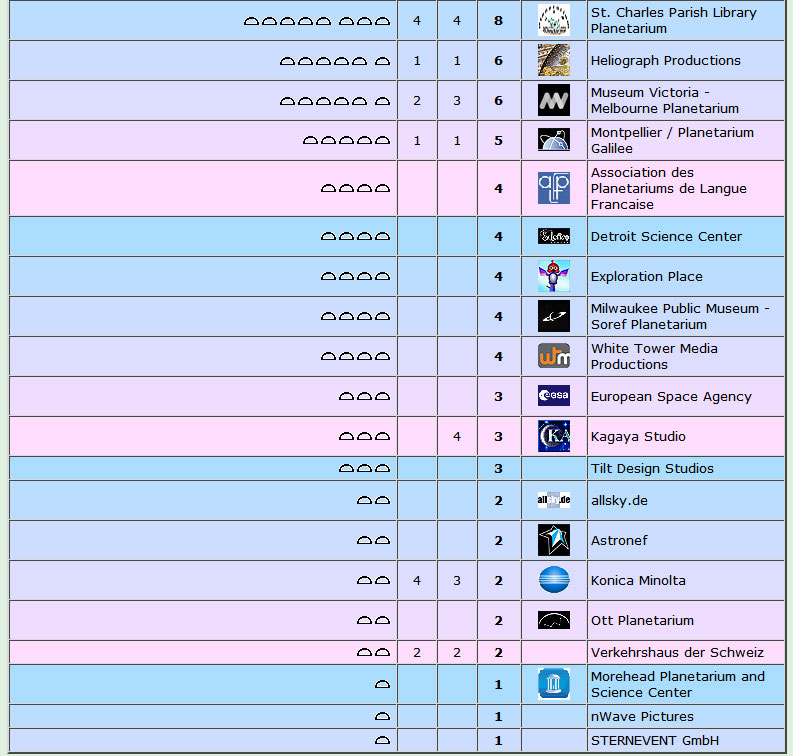Select Montpellier / Planetarium Galilee name
Screen dimensions: 793x756
pos(672,140)
